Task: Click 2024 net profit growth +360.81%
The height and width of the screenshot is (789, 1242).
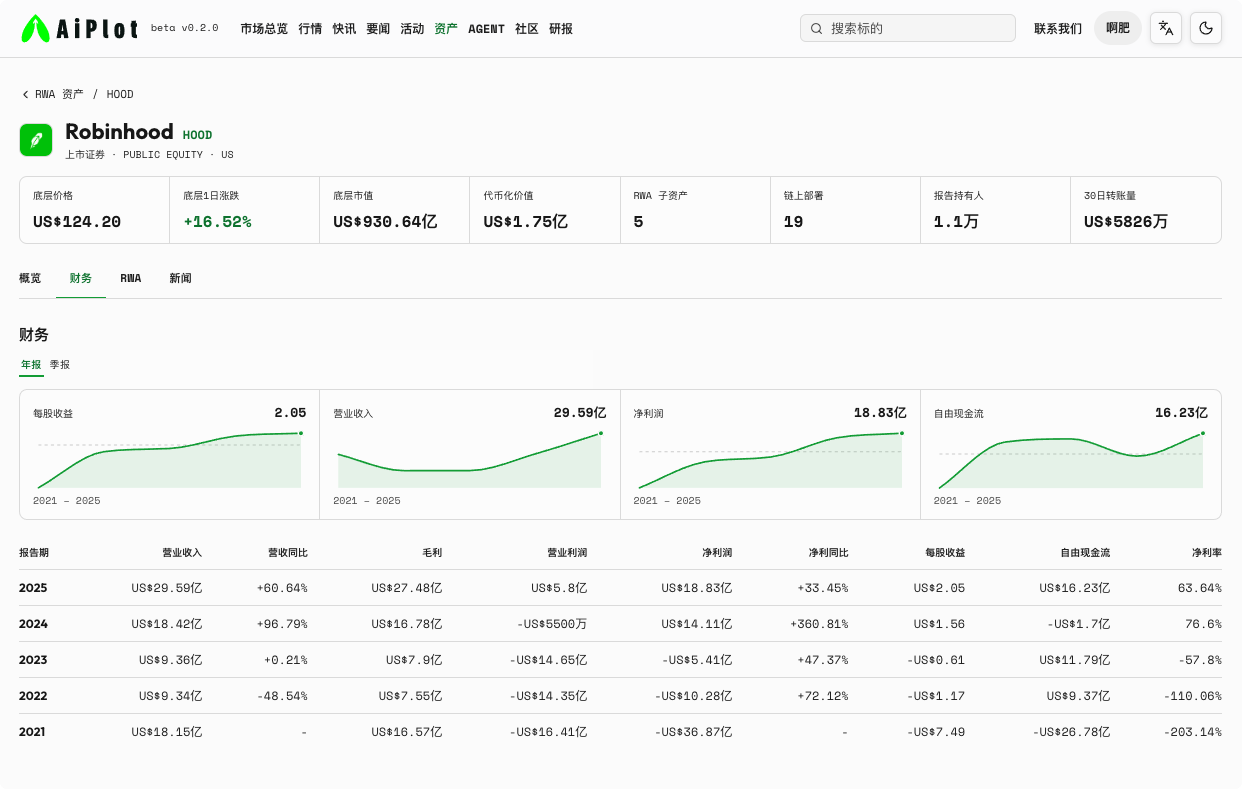Action: click(819, 624)
